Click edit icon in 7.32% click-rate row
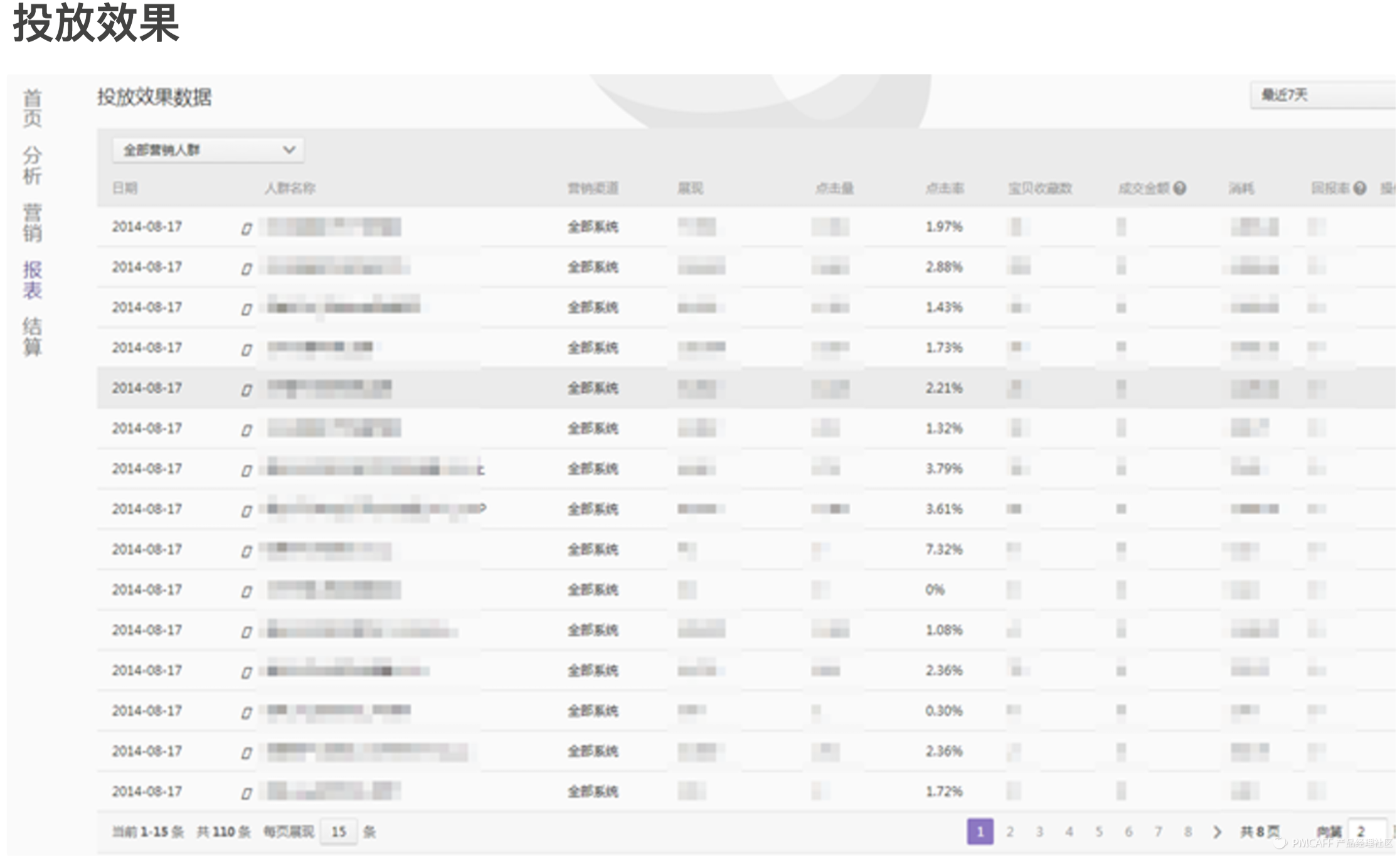 pyautogui.click(x=247, y=551)
